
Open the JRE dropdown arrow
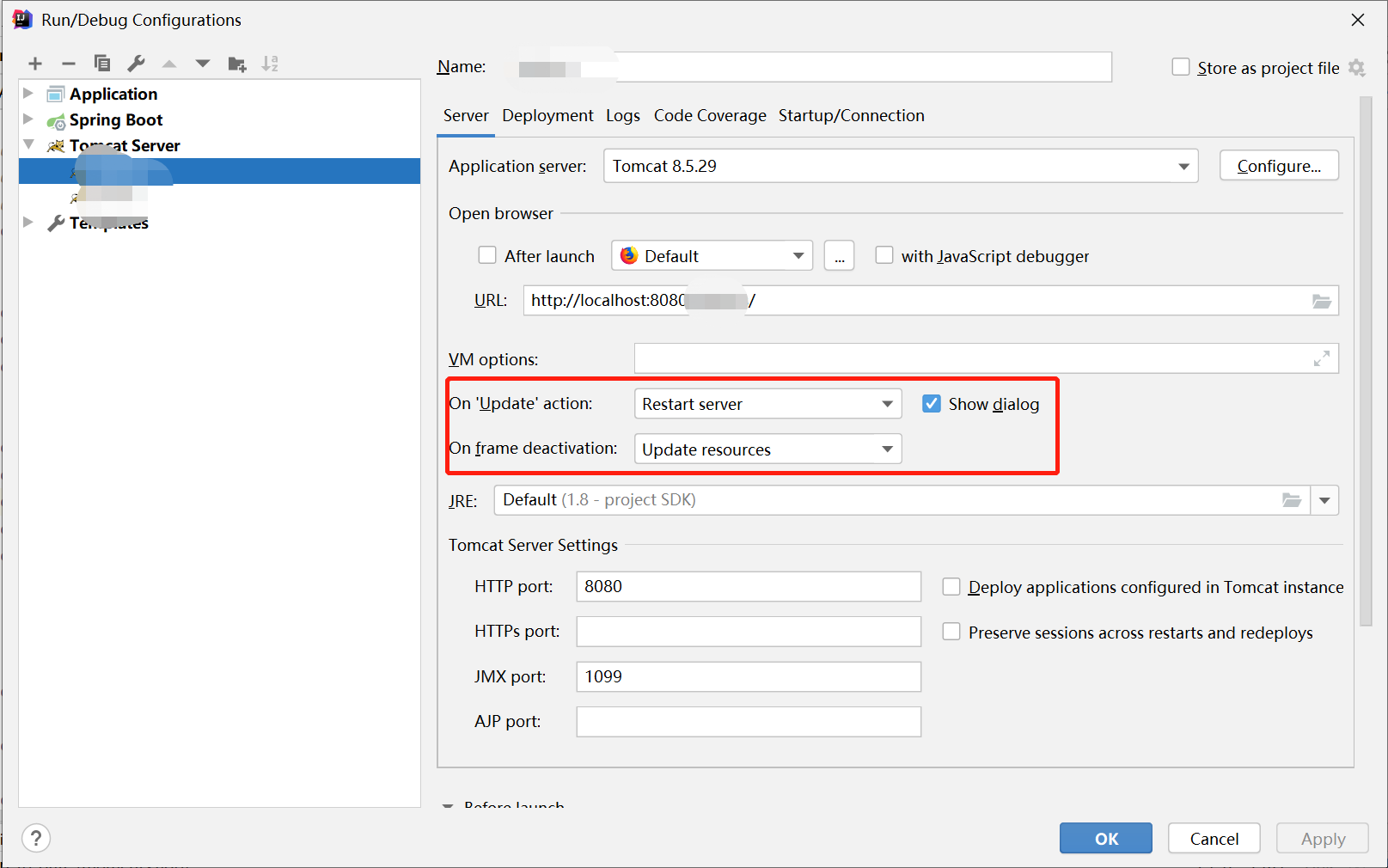click(x=1324, y=500)
